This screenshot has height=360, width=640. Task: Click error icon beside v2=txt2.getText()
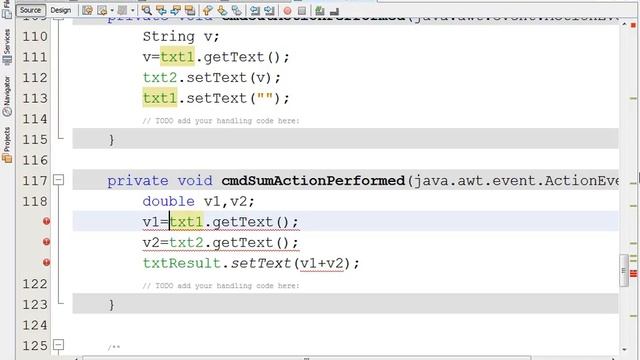click(x=47, y=242)
